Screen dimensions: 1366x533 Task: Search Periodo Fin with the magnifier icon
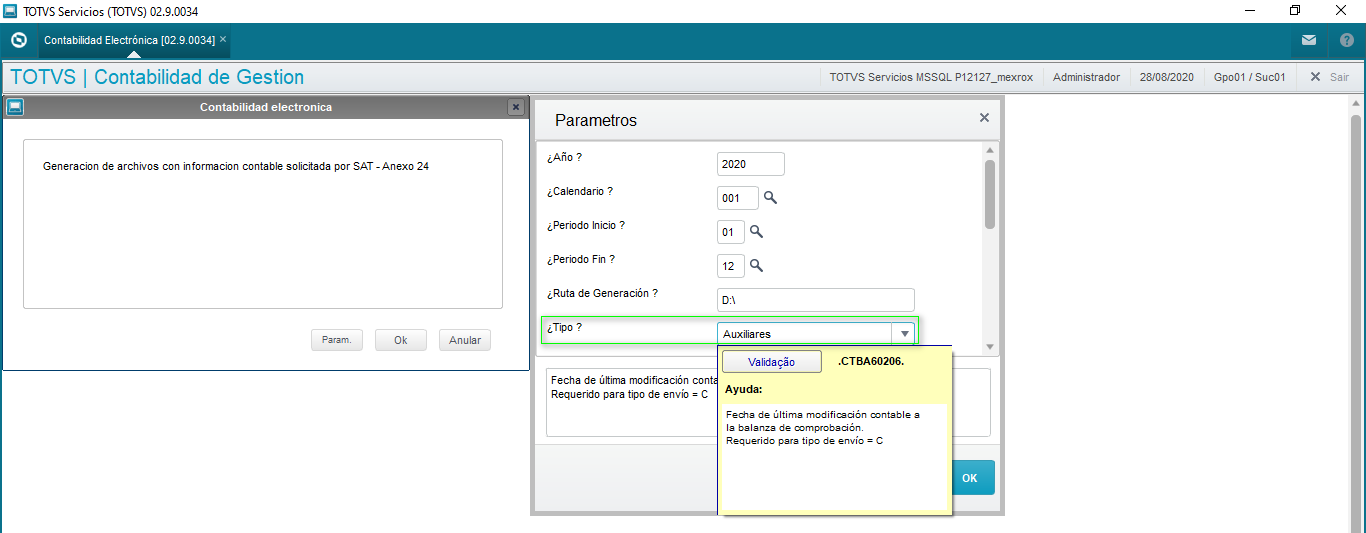click(757, 266)
